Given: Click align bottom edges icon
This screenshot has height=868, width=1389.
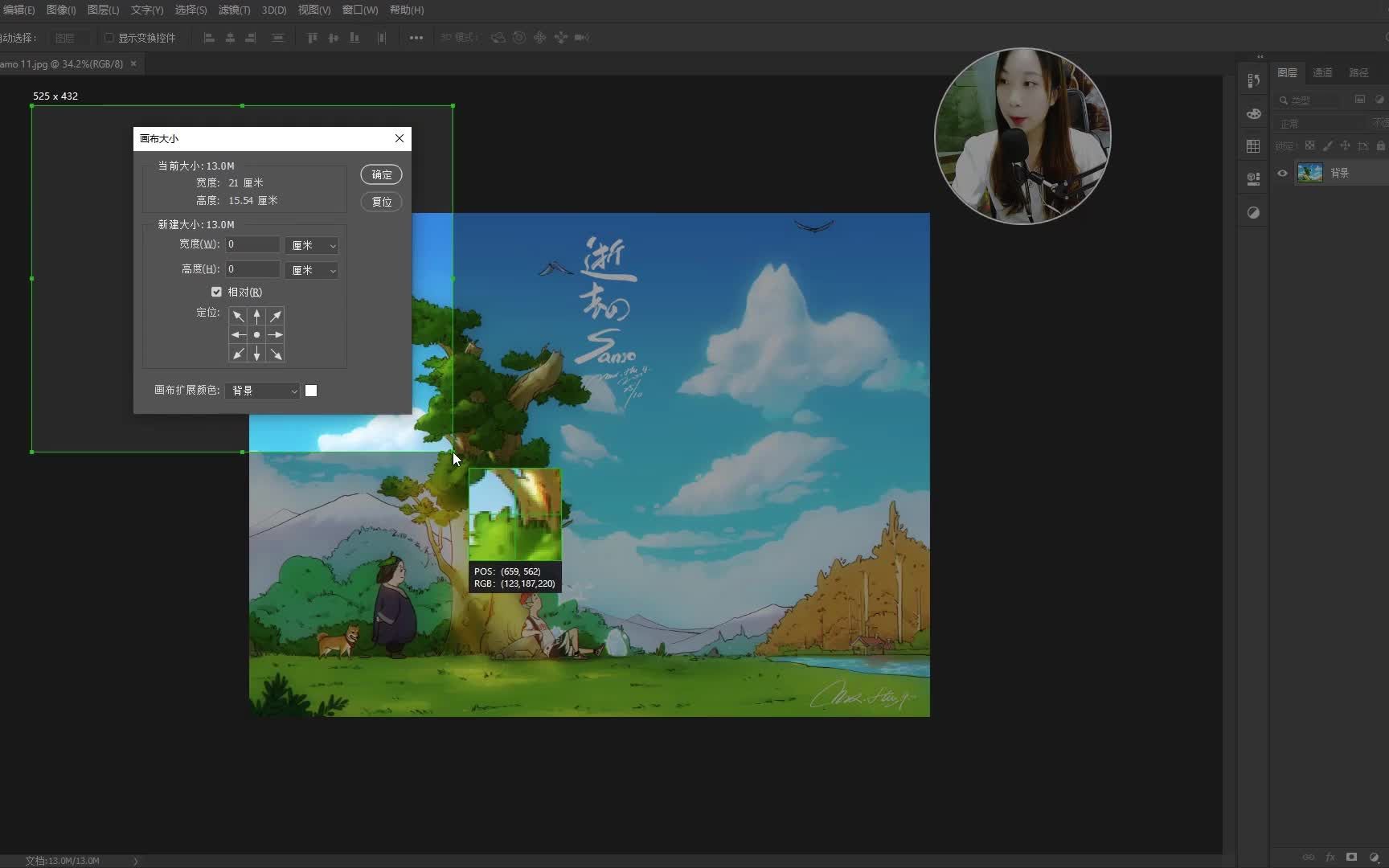Looking at the screenshot, I should [x=354, y=38].
